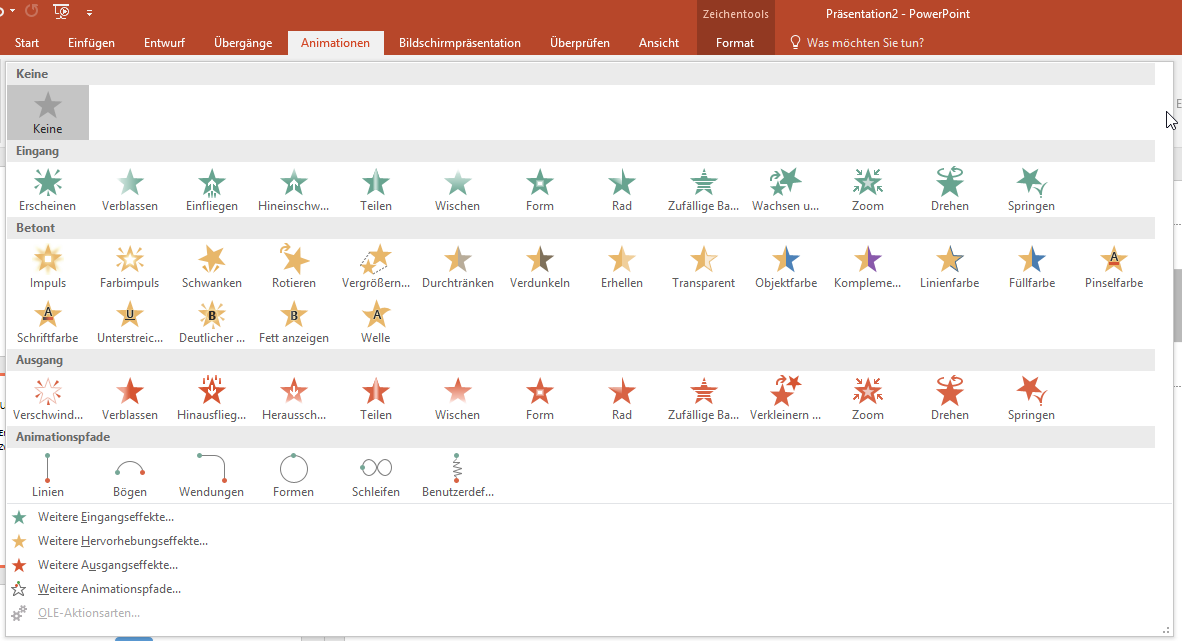Apply the Einfliegen entrance effect
Viewport: 1182px width, 641px height.
click(x=212, y=188)
